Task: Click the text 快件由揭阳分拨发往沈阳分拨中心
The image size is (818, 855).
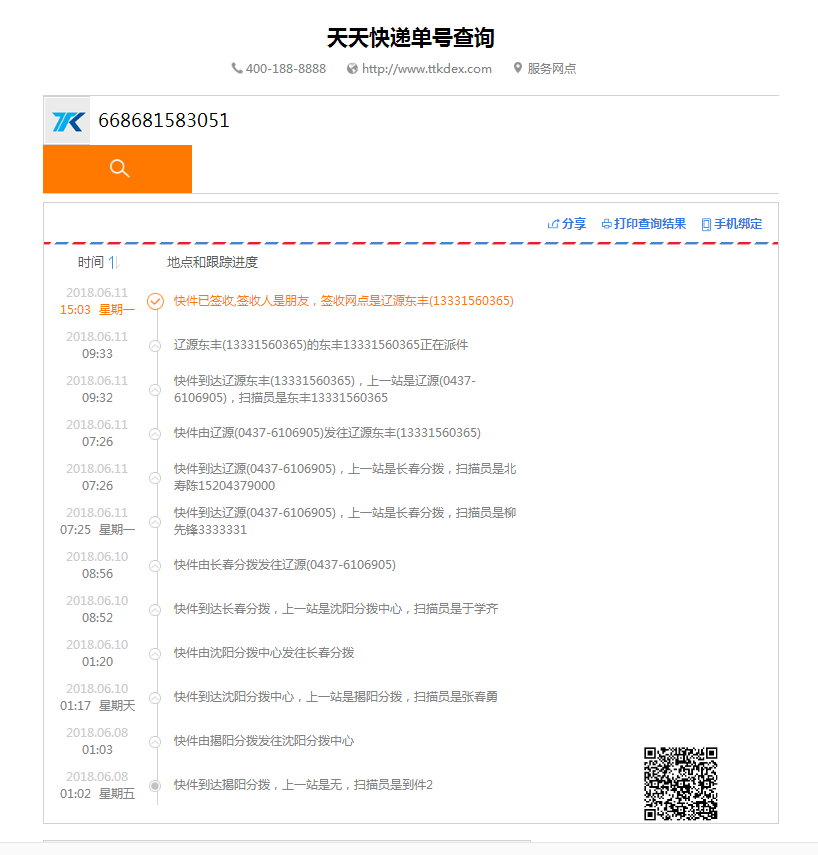Action: coord(264,740)
